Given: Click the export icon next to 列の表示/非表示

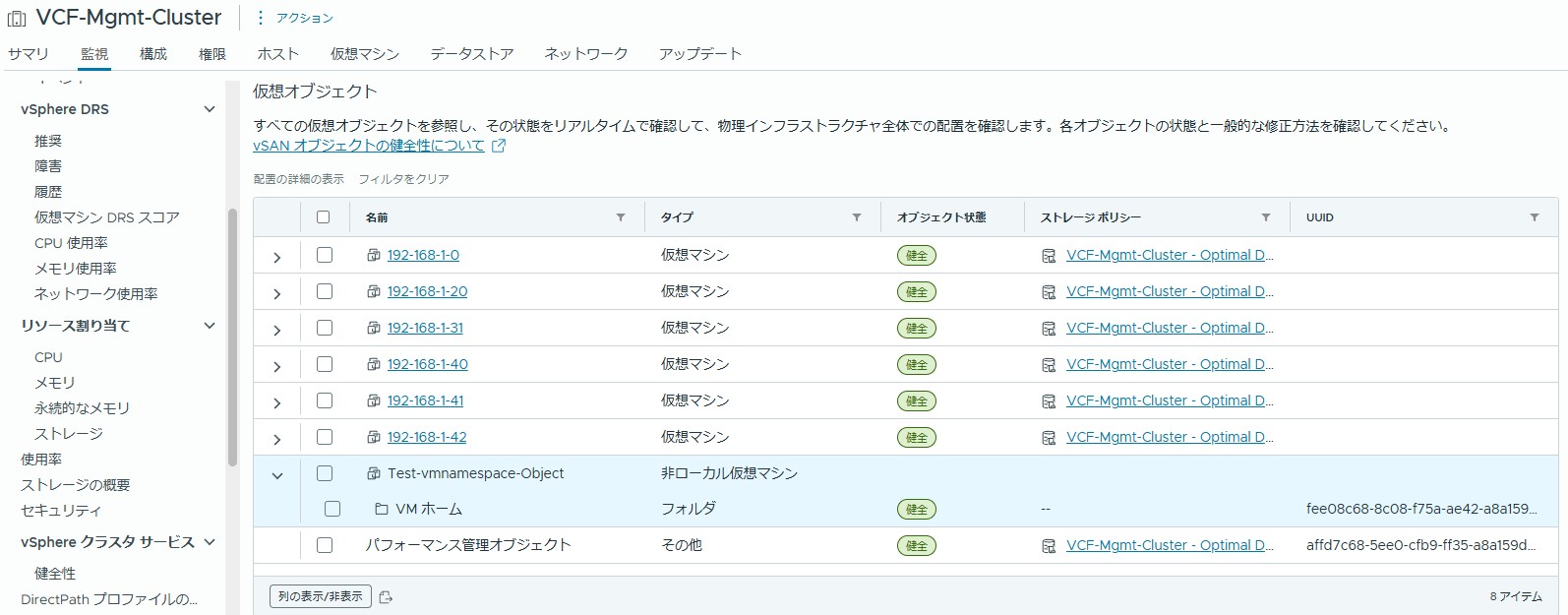Looking at the screenshot, I should pyautogui.click(x=386, y=597).
